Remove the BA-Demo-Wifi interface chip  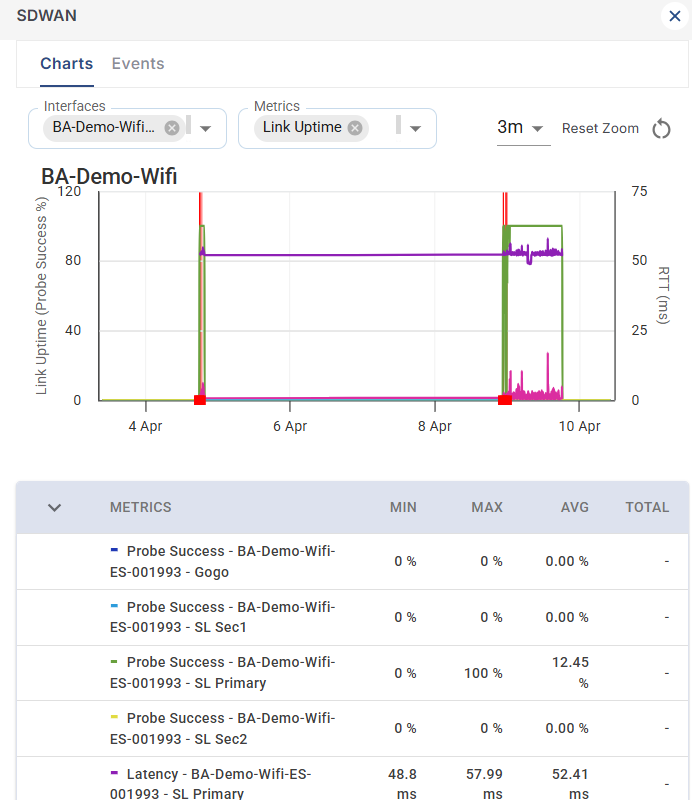[172, 128]
